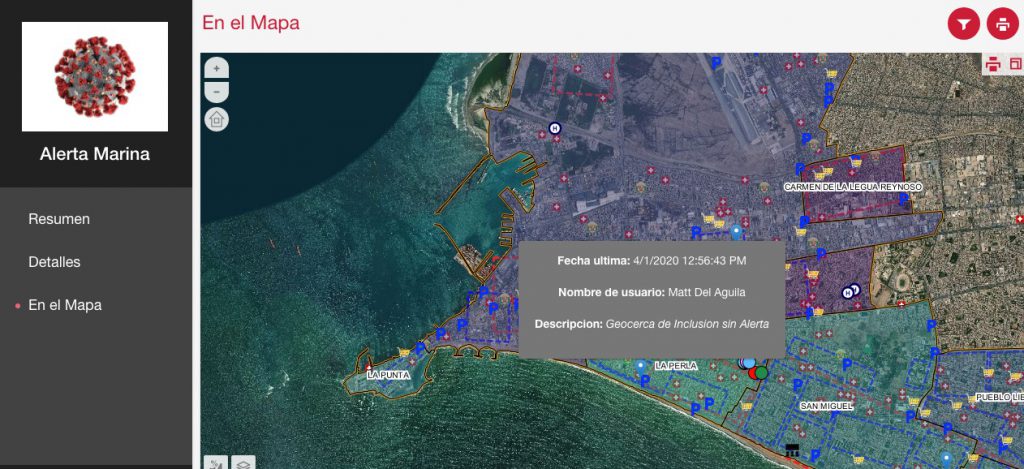Click the hospital H markers right of the popup
The image size is (1024, 469).
coord(850,291)
